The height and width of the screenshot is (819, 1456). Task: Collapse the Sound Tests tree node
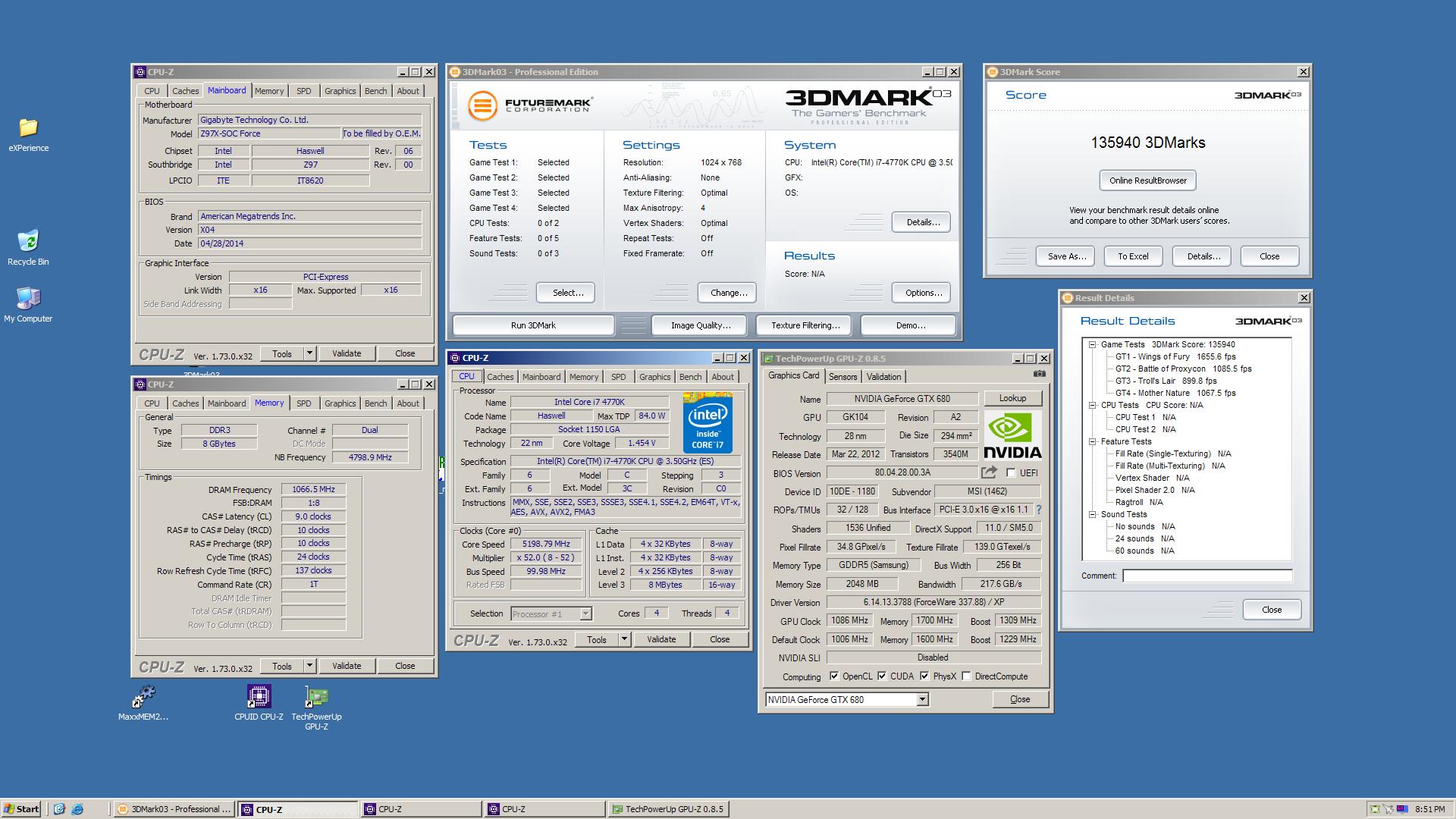[1093, 514]
